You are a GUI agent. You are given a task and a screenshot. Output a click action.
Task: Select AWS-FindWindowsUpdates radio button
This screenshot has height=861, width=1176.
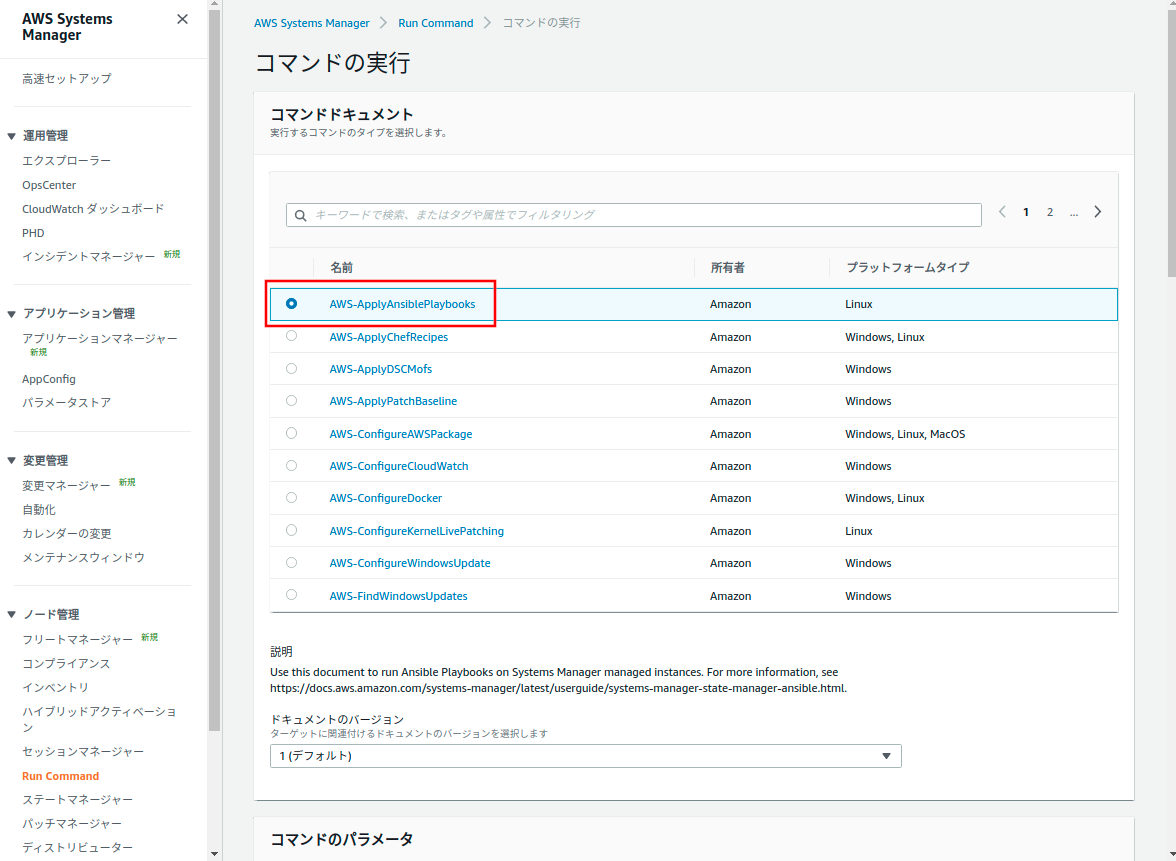pyautogui.click(x=291, y=594)
